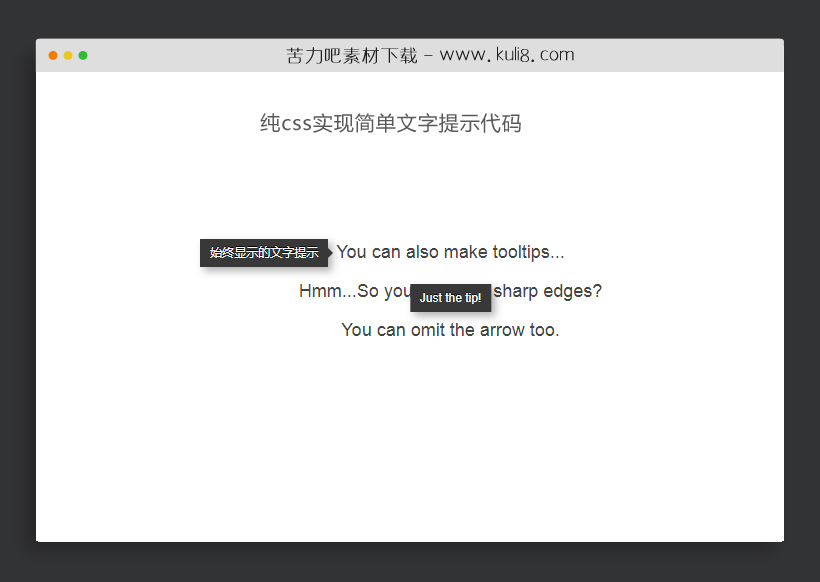This screenshot has width=820, height=582.
Task: Toggle the arrowless tooltip on the last line
Action: [450, 330]
